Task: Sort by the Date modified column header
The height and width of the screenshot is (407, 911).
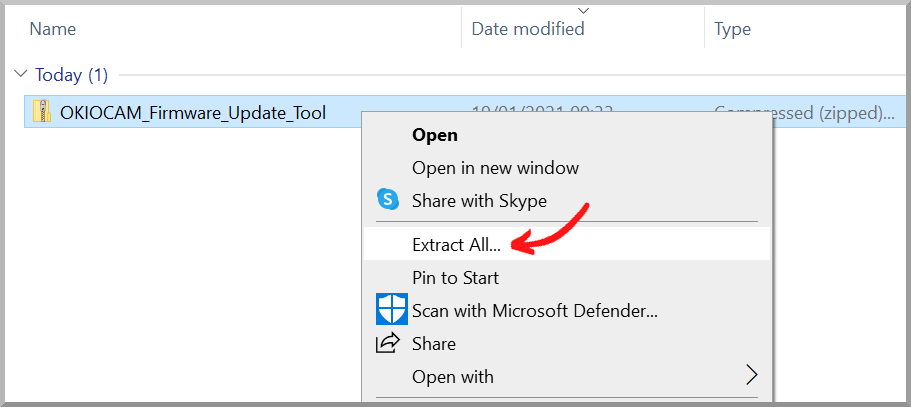Action: point(528,29)
